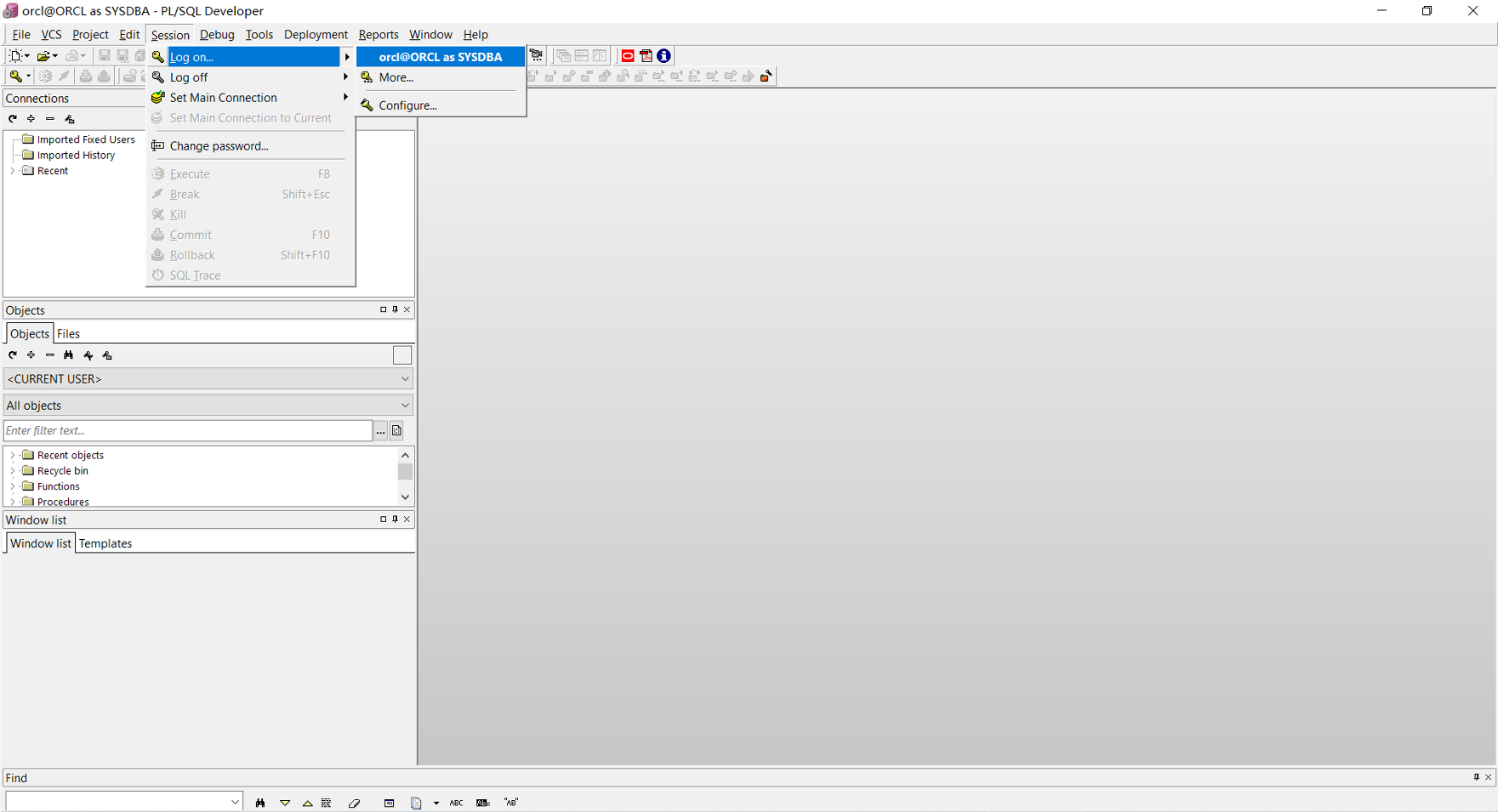1498x812 pixels.
Task: Open the Tools menu
Action: [259, 35]
